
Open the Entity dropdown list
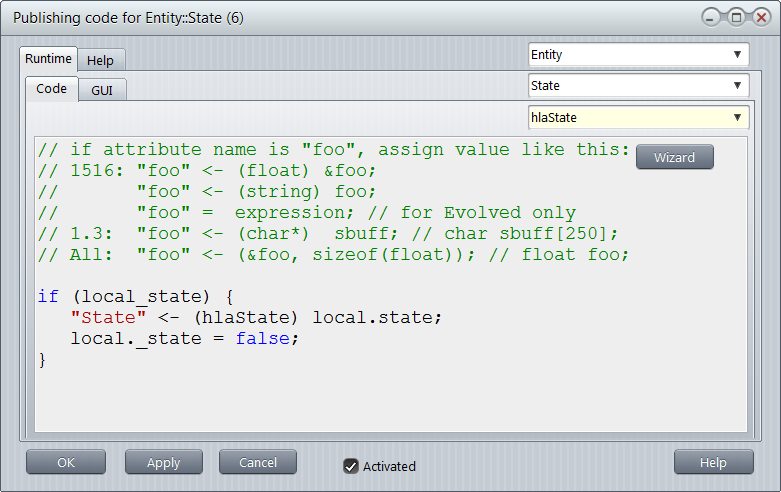coord(638,55)
